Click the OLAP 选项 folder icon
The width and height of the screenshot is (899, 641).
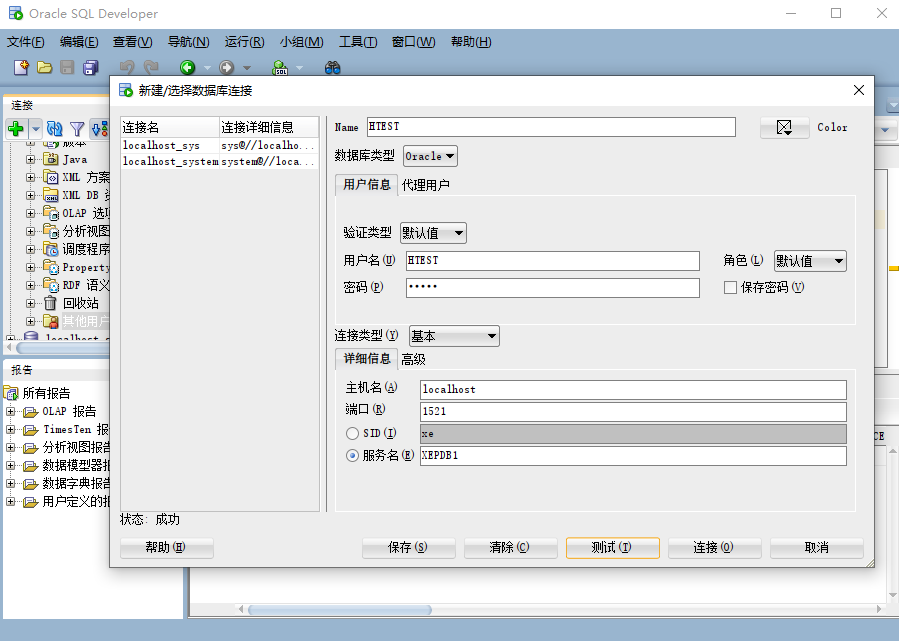pos(51,213)
